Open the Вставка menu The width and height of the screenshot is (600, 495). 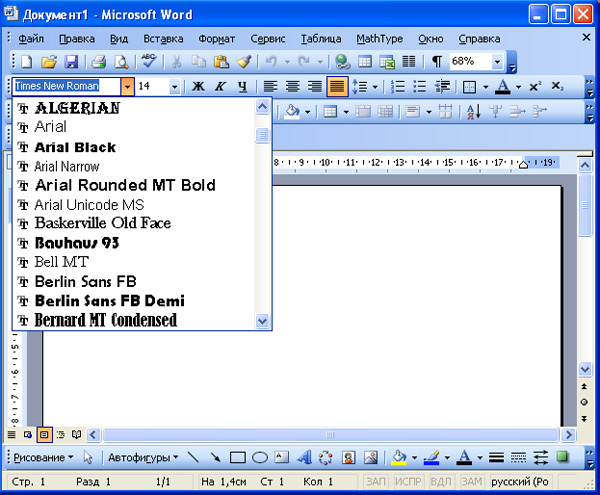(163, 39)
